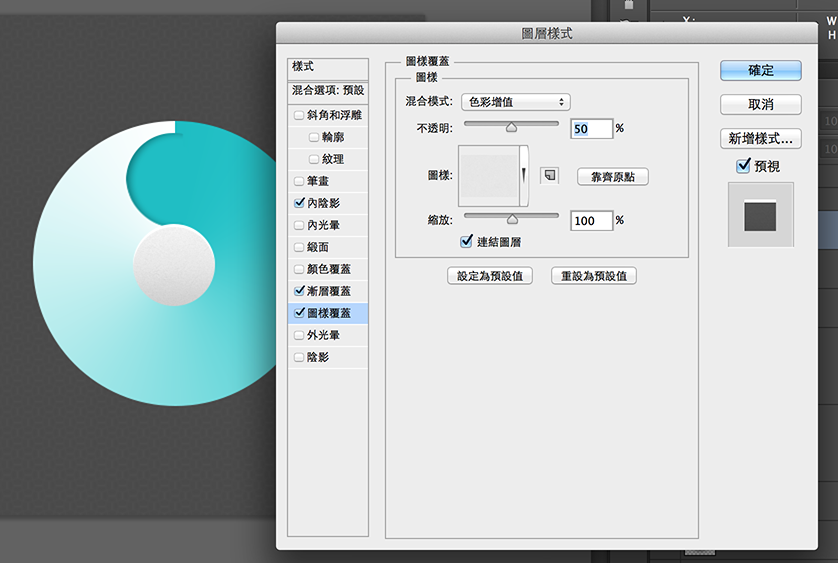Click the 縮放 scale percentage input field

point(591,220)
